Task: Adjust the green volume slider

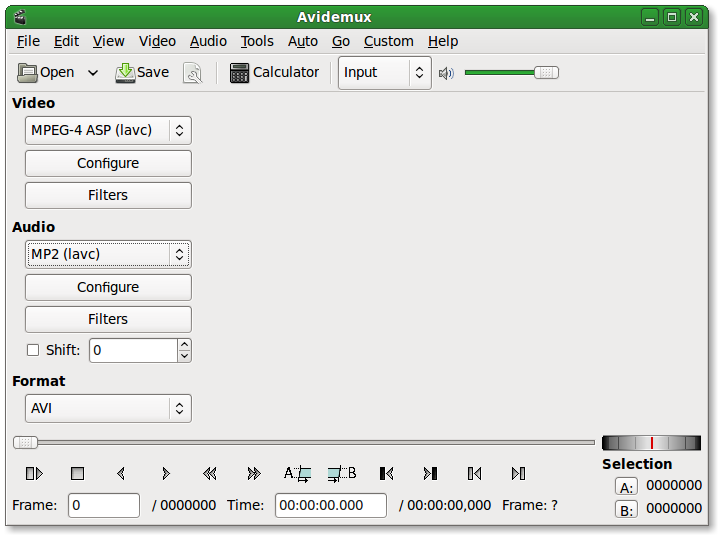Action: pos(511,73)
